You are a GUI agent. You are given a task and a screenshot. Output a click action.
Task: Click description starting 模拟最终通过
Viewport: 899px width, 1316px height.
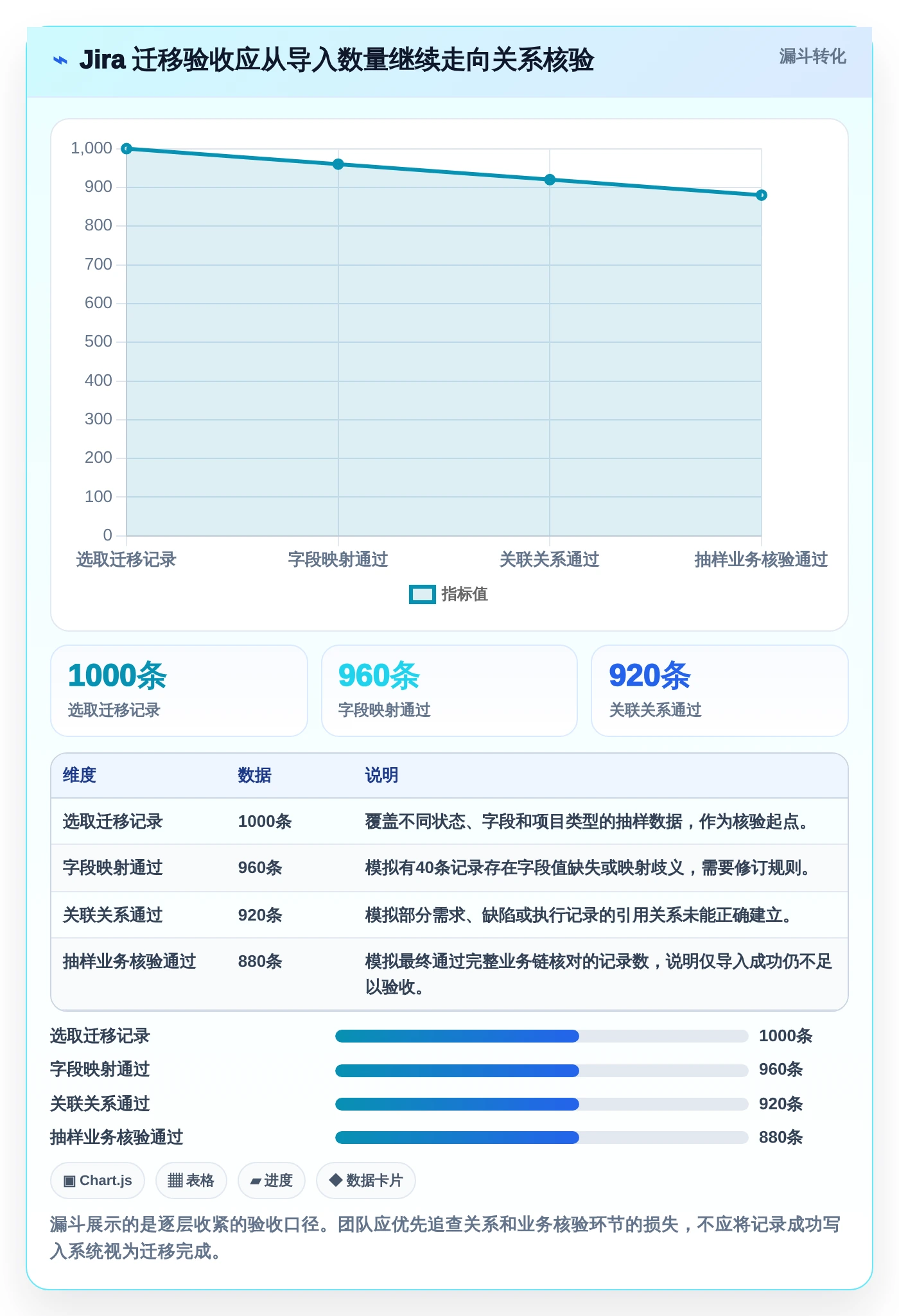click(598, 974)
